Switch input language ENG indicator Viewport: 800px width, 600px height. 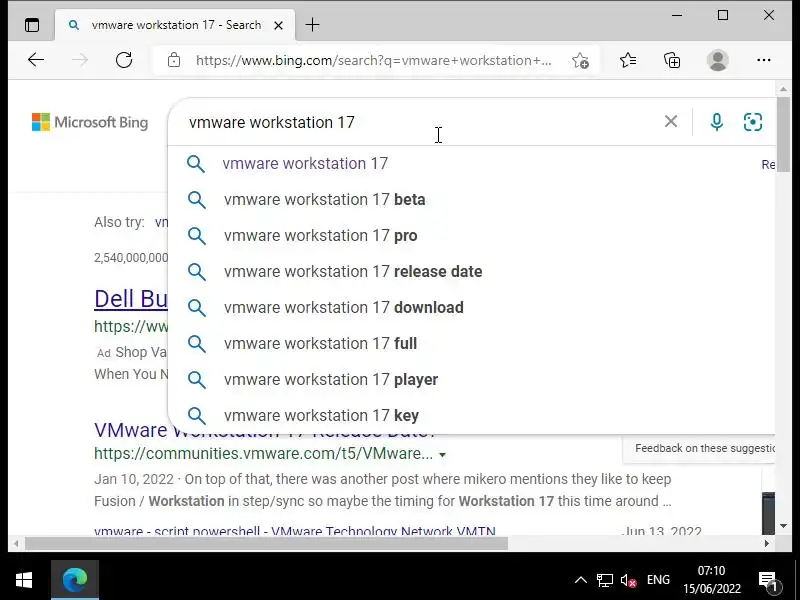pyautogui.click(x=658, y=580)
